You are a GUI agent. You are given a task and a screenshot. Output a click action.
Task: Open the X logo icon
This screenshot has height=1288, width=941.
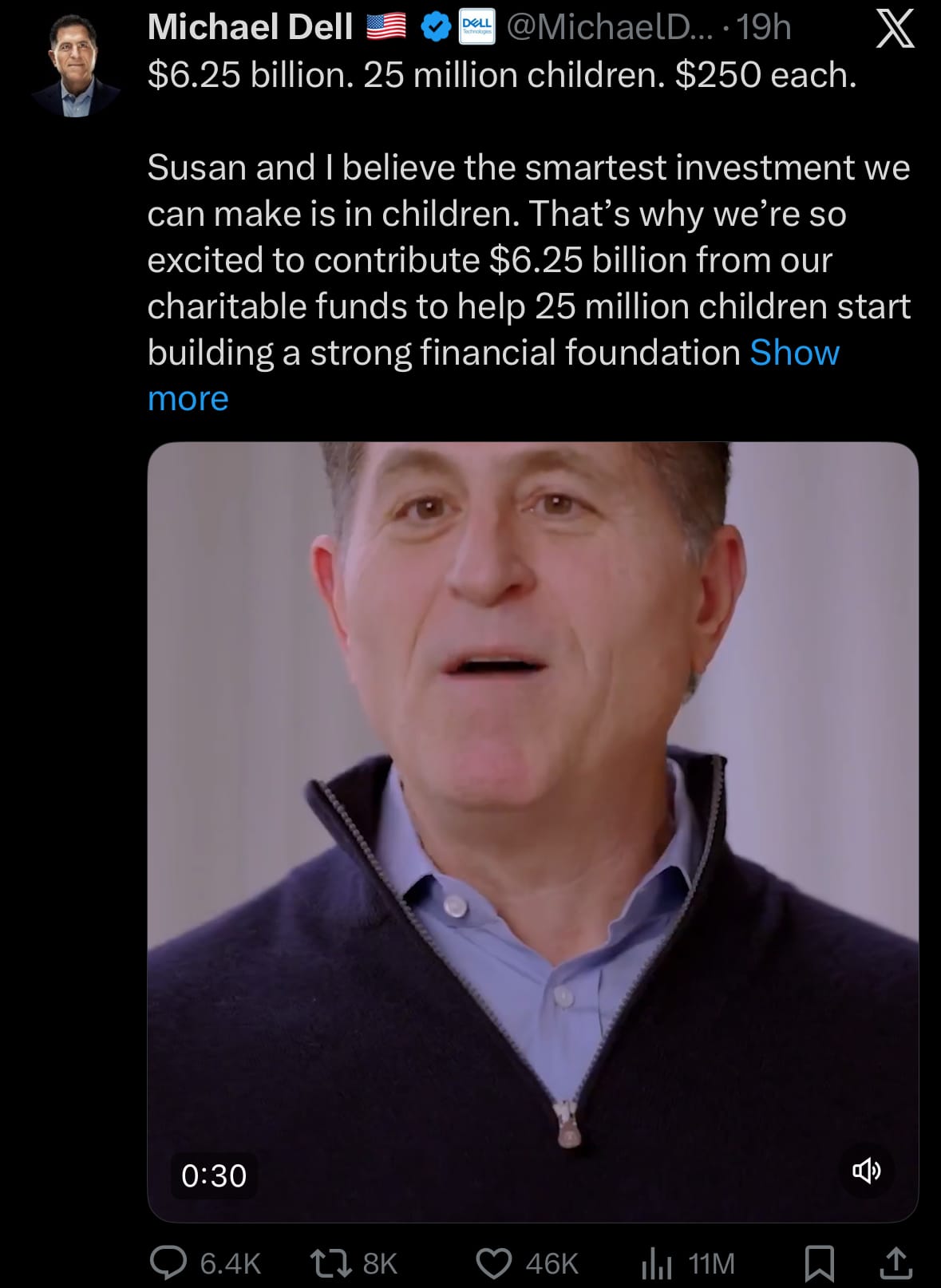pyautogui.click(x=896, y=30)
